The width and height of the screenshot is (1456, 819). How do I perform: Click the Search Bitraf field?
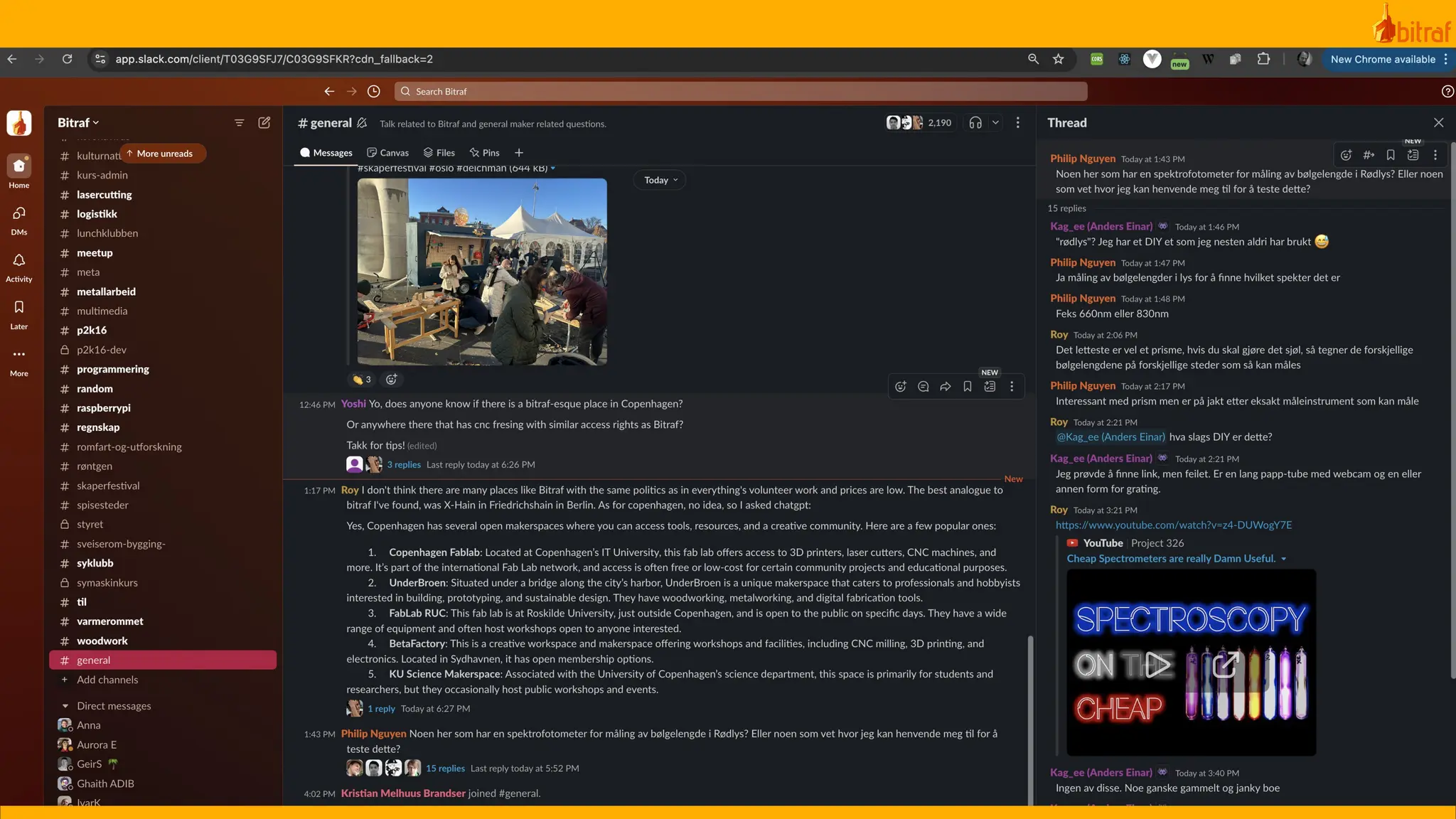point(739,91)
